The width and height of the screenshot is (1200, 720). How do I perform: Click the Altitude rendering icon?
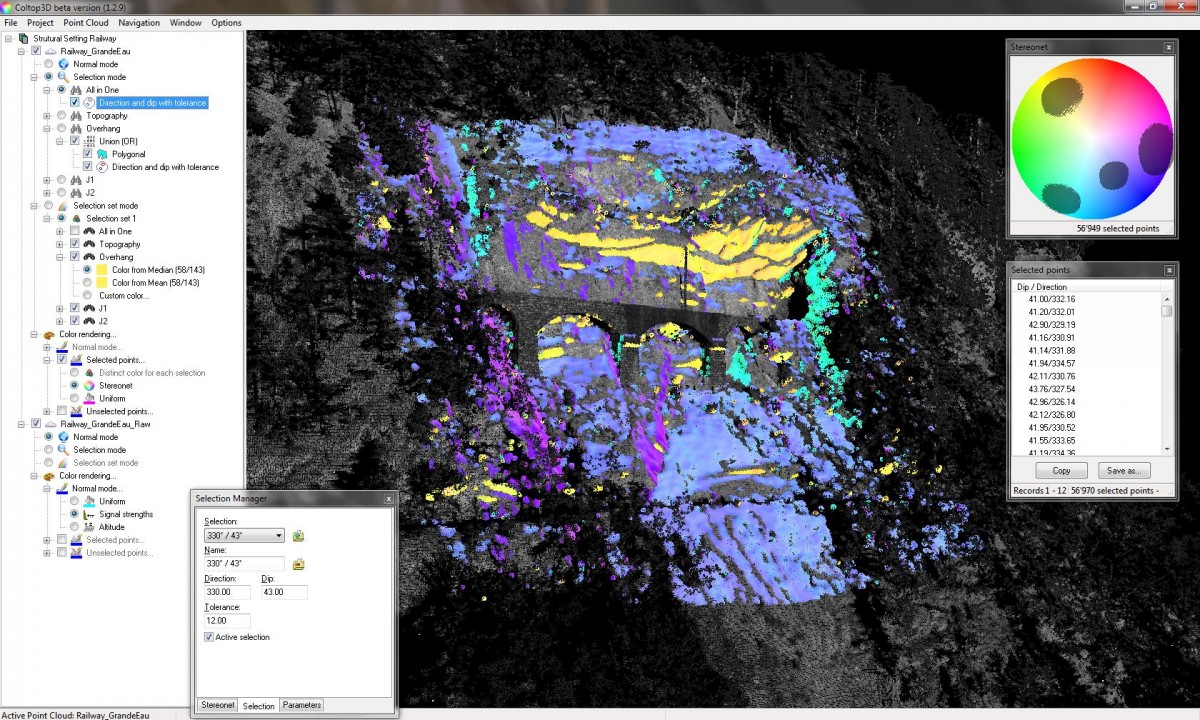point(89,527)
